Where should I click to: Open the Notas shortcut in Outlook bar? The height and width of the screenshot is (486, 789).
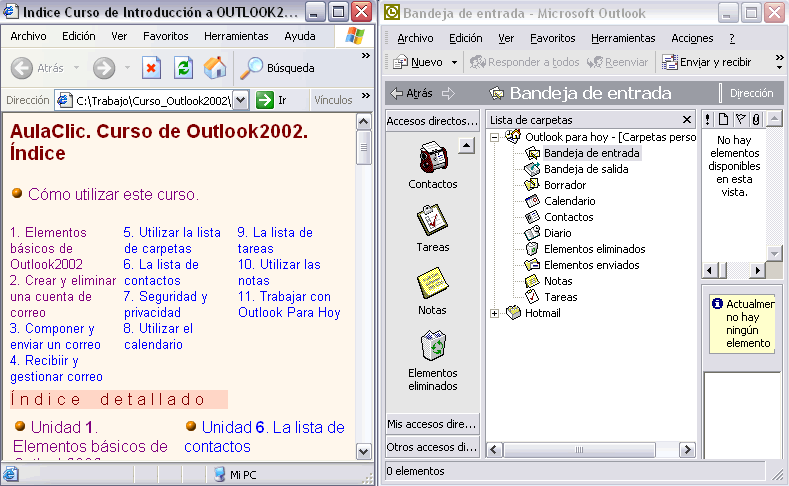point(432,283)
